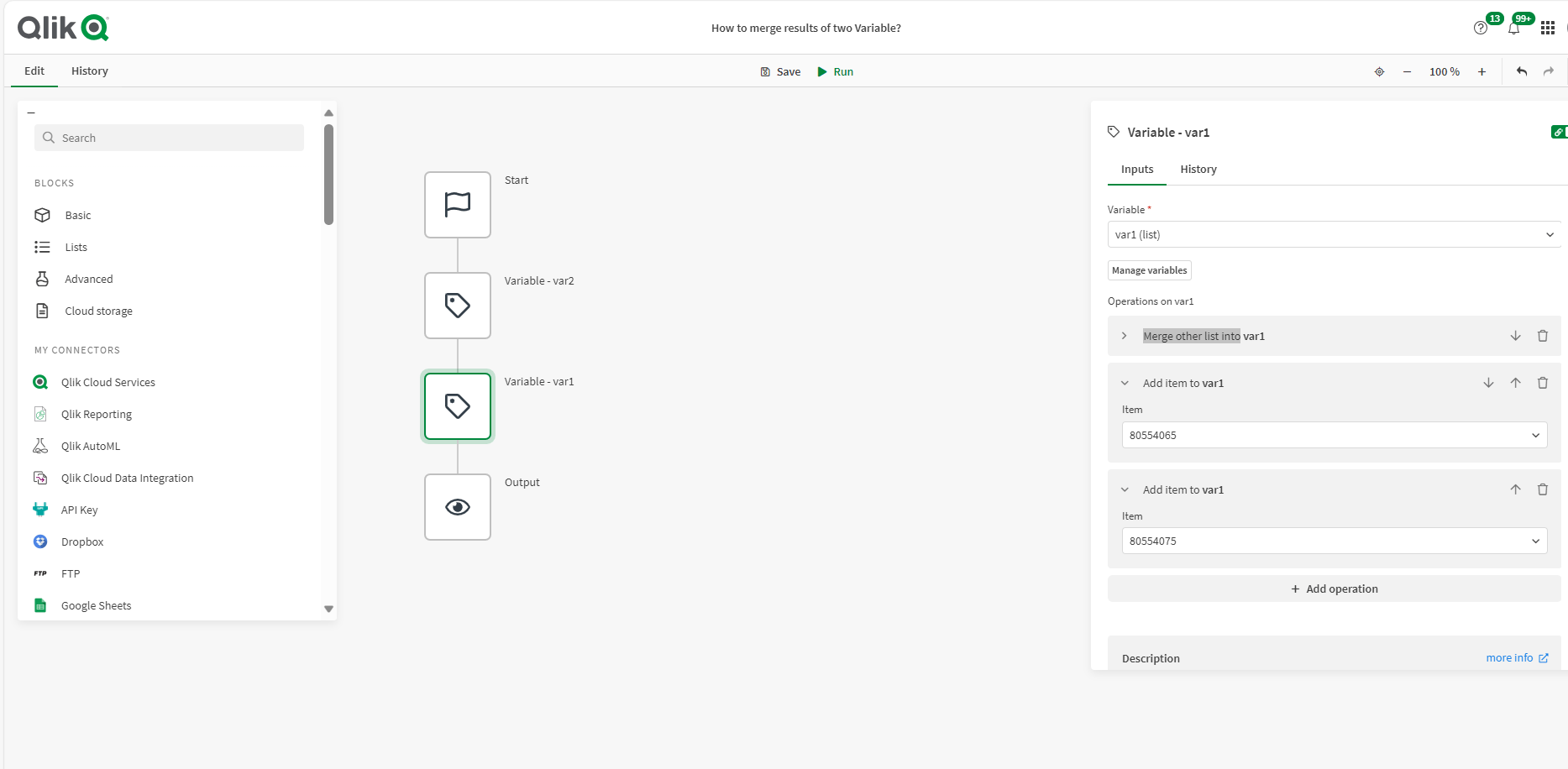This screenshot has height=769, width=1568.
Task: Click the undo arrow icon
Action: point(1522,71)
